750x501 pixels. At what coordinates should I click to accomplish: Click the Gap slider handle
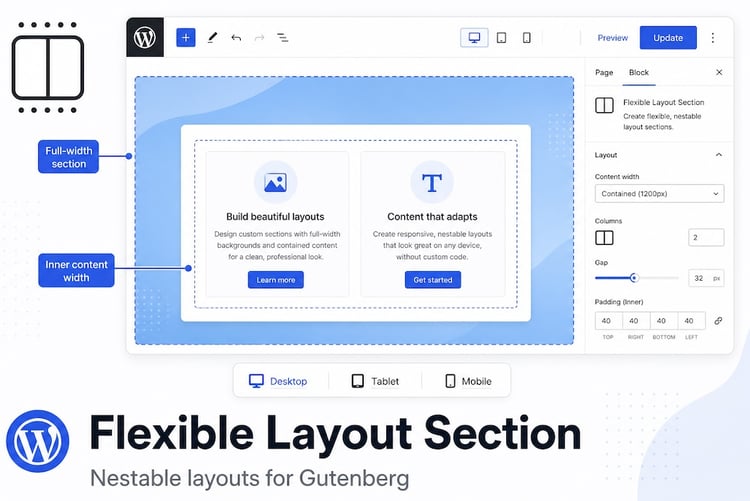tap(634, 278)
